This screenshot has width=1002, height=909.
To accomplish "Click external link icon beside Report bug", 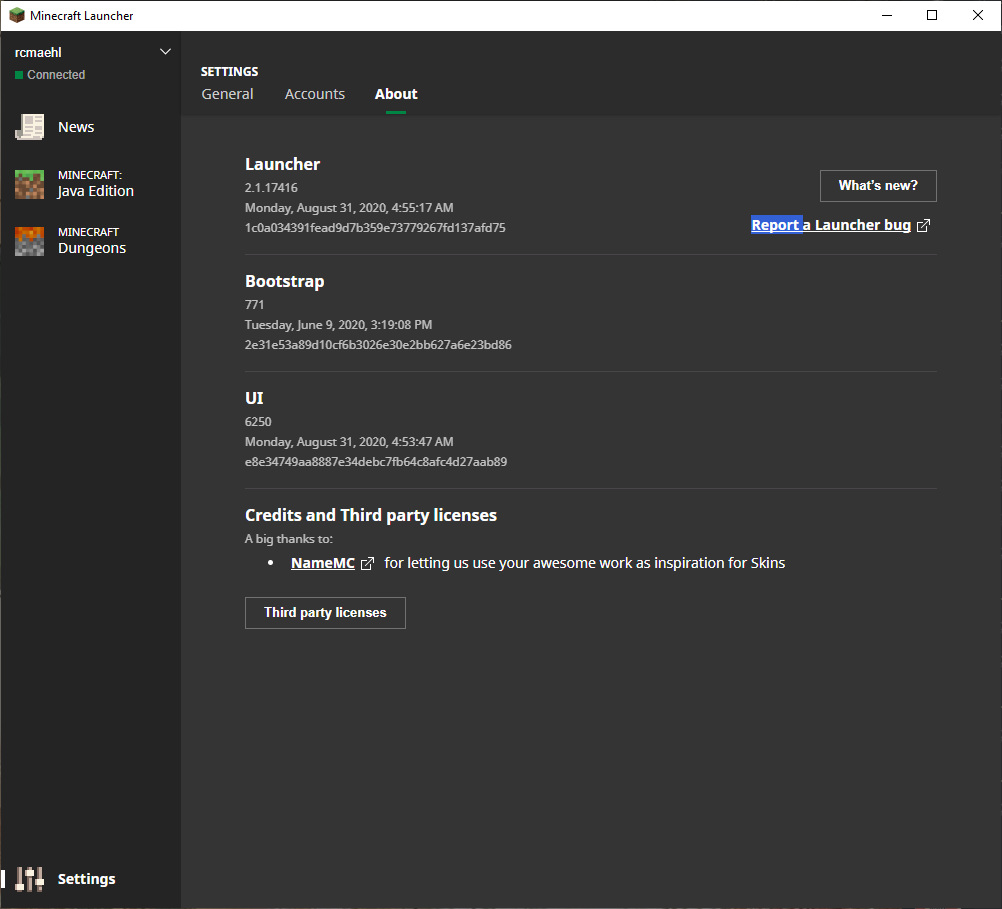I will coord(923,226).
